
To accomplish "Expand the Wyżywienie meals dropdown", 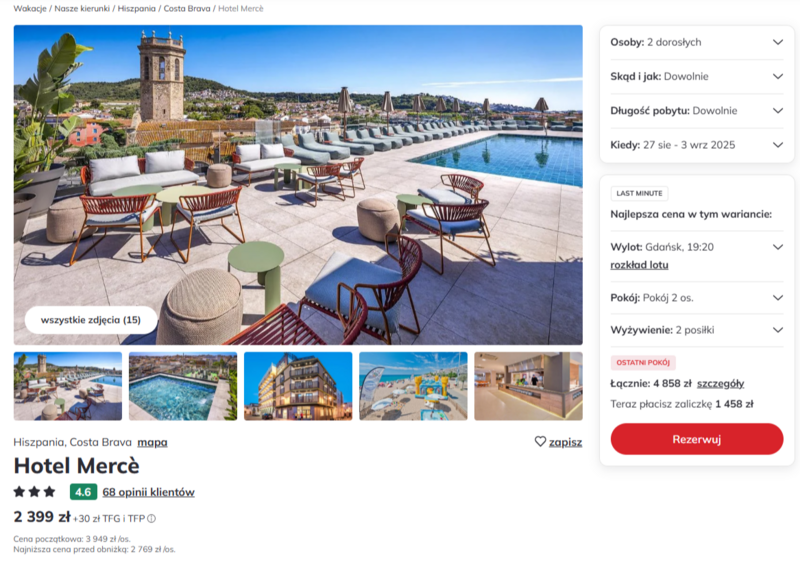I will (697, 330).
